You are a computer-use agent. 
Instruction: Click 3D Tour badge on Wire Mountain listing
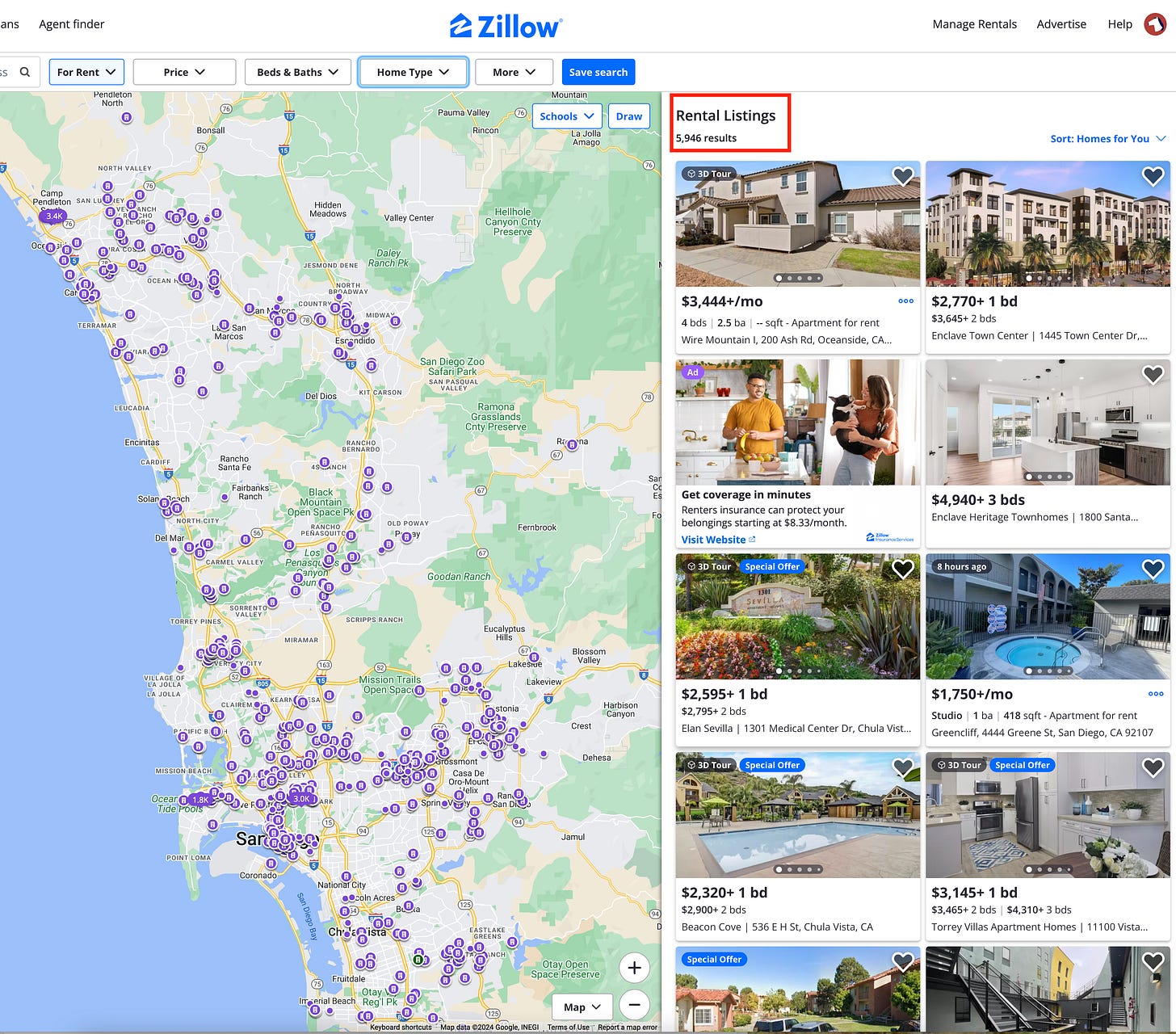pyautogui.click(x=708, y=174)
